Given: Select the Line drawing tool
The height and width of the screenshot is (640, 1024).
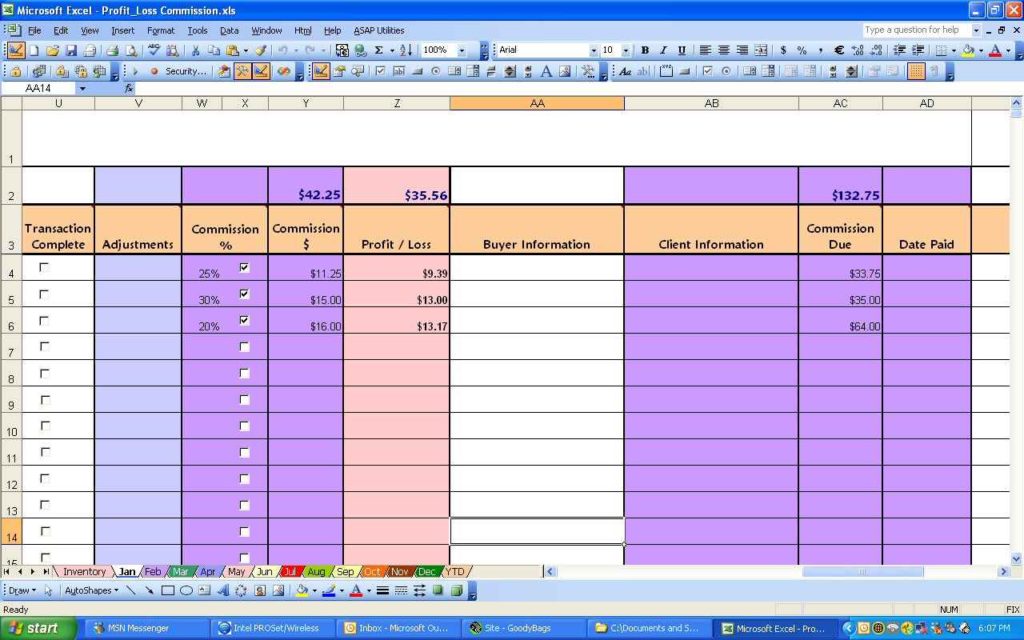Looking at the screenshot, I should (x=131, y=590).
